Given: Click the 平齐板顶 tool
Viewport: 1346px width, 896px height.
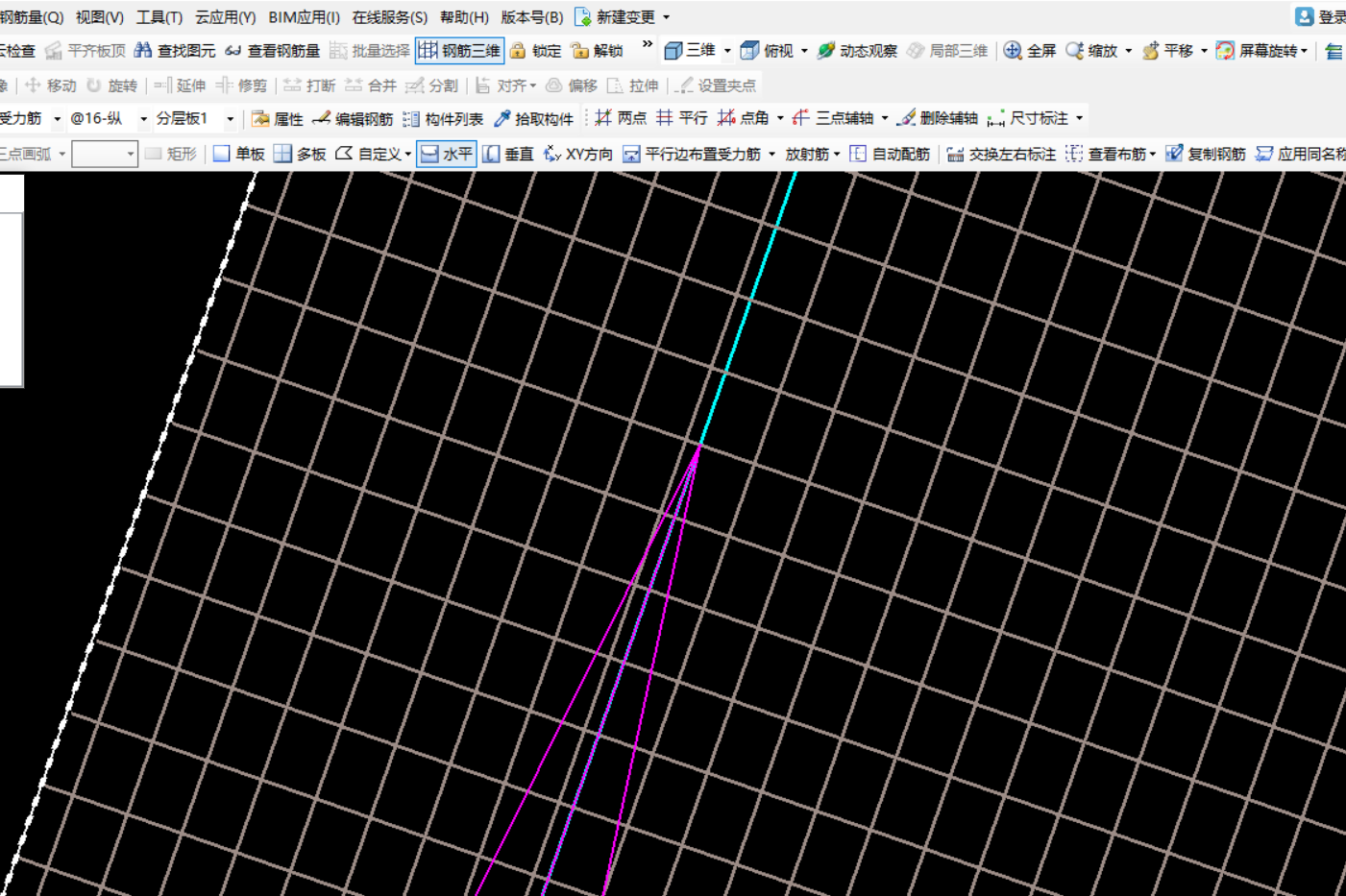Looking at the screenshot, I should [86, 51].
